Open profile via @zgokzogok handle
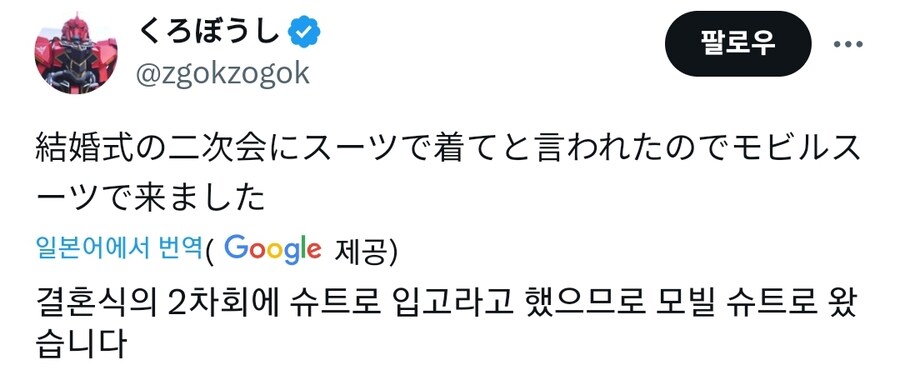 pyautogui.click(x=222, y=73)
